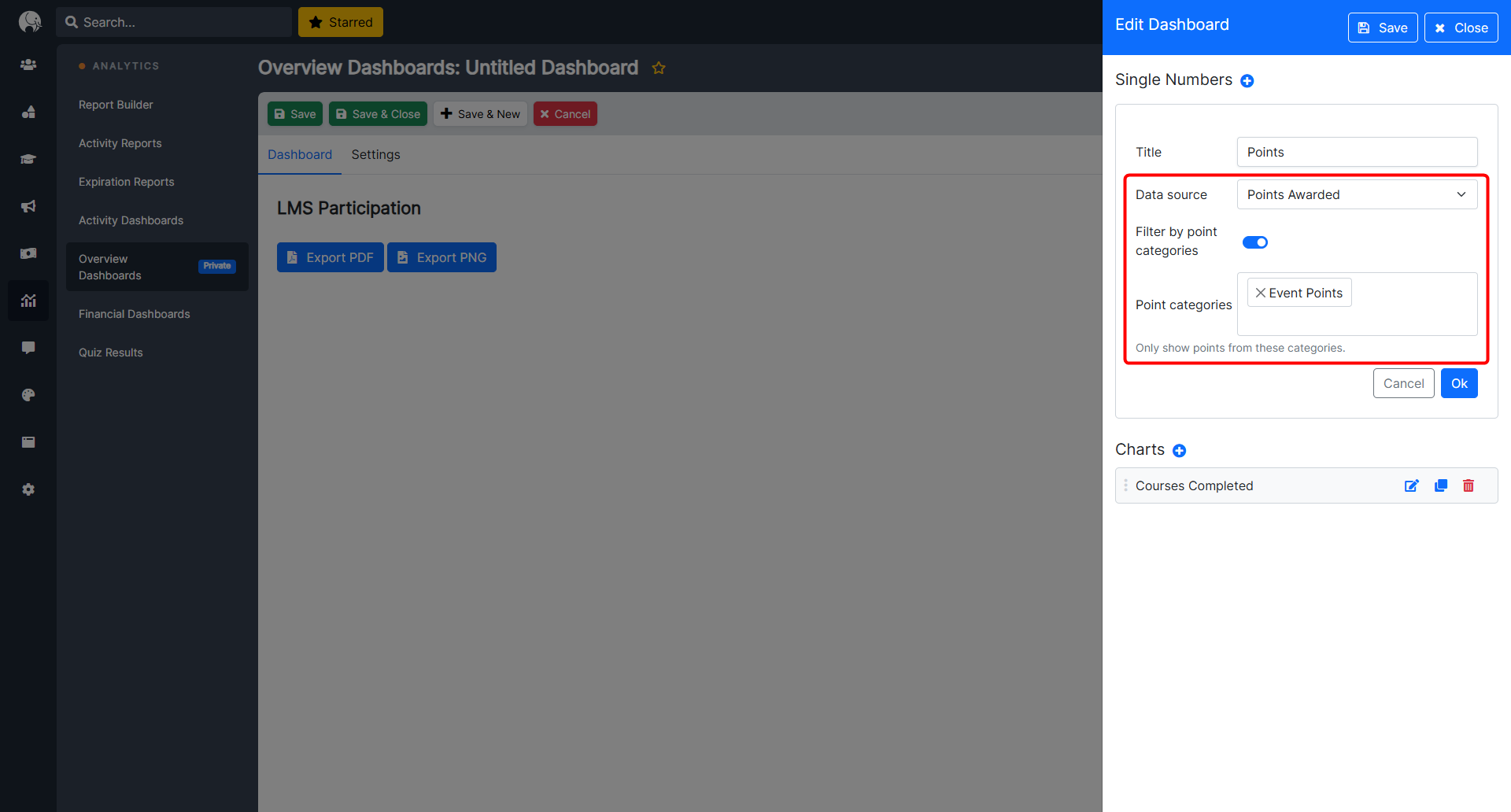This screenshot has width=1511, height=812.
Task: Star the Untitled Dashboard title
Action: [659, 68]
